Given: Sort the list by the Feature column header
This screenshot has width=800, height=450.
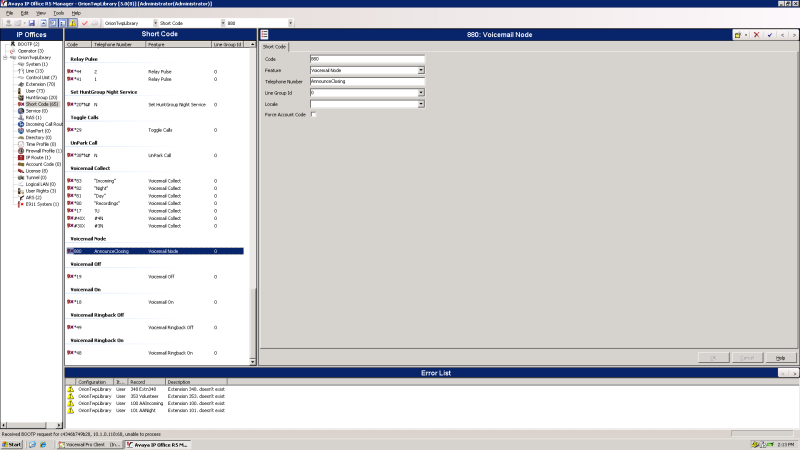Looking at the screenshot, I should [179, 44].
